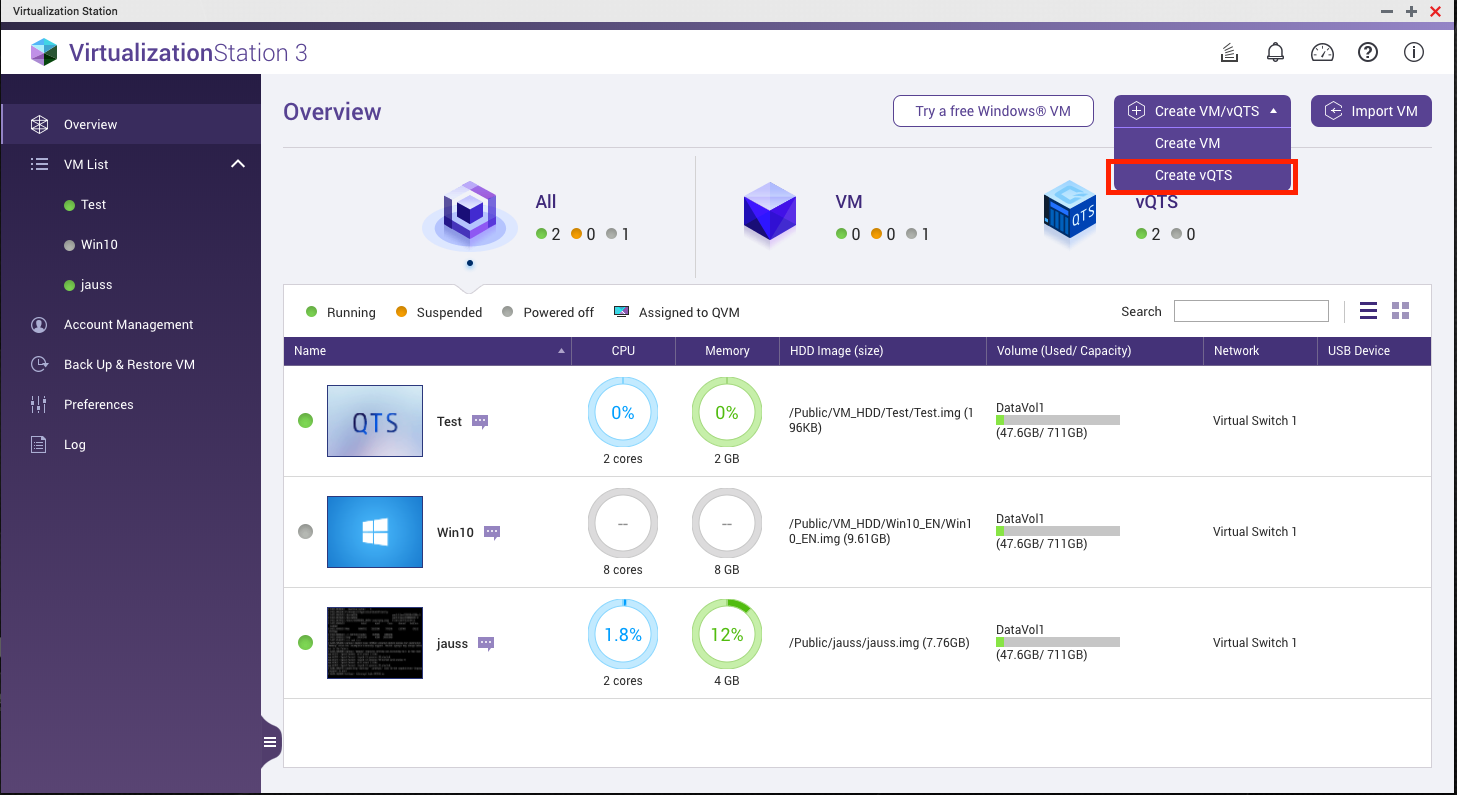
Task: Open the Win10 VM name link
Action: coord(455,533)
